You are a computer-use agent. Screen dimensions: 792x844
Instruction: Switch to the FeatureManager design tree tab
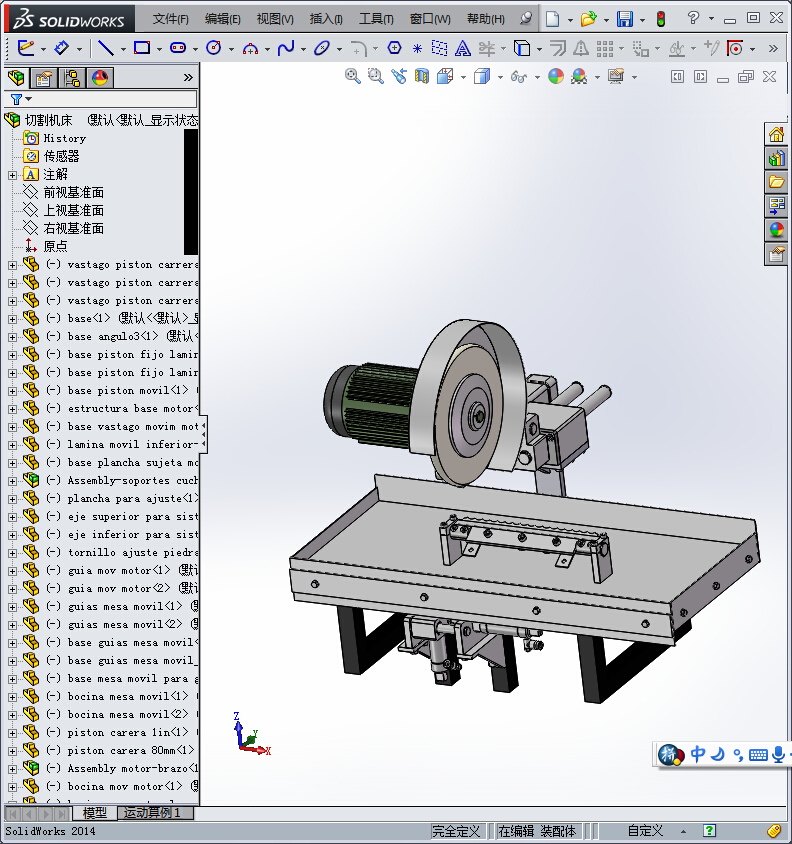pos(16,78)
